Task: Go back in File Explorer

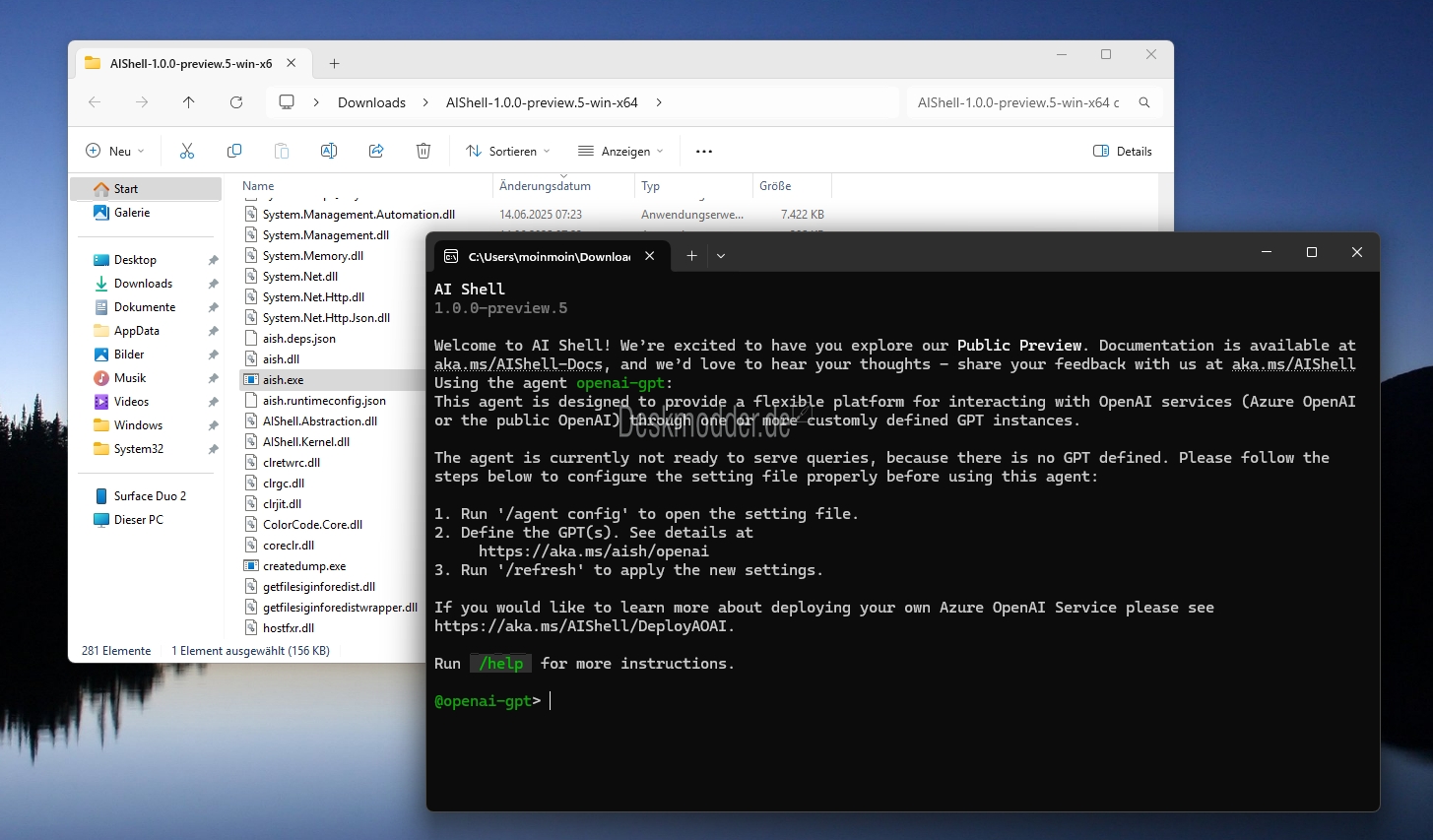Action: [x=95, y=102]
